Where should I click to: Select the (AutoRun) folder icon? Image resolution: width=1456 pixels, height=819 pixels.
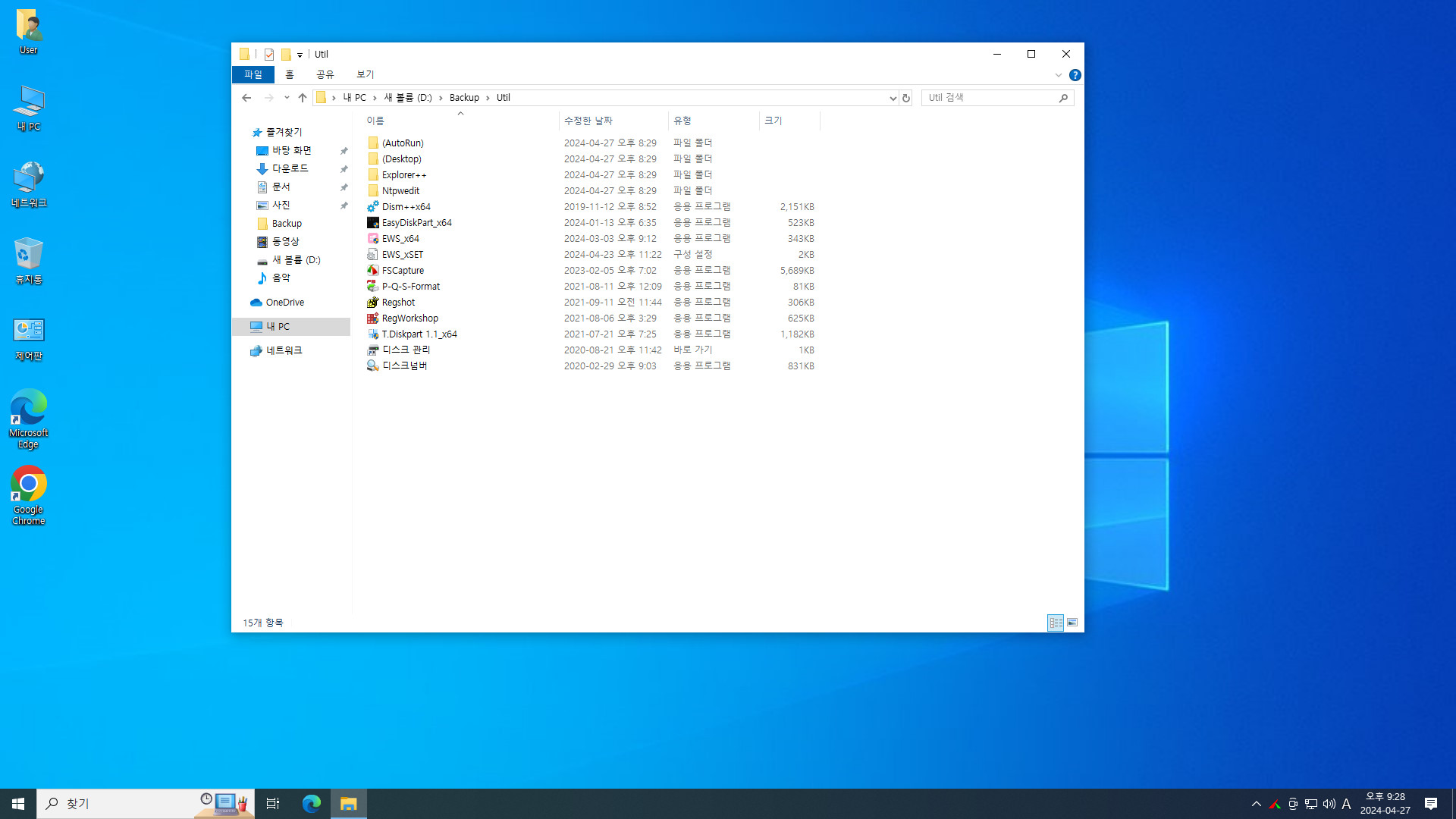[372, 143]
